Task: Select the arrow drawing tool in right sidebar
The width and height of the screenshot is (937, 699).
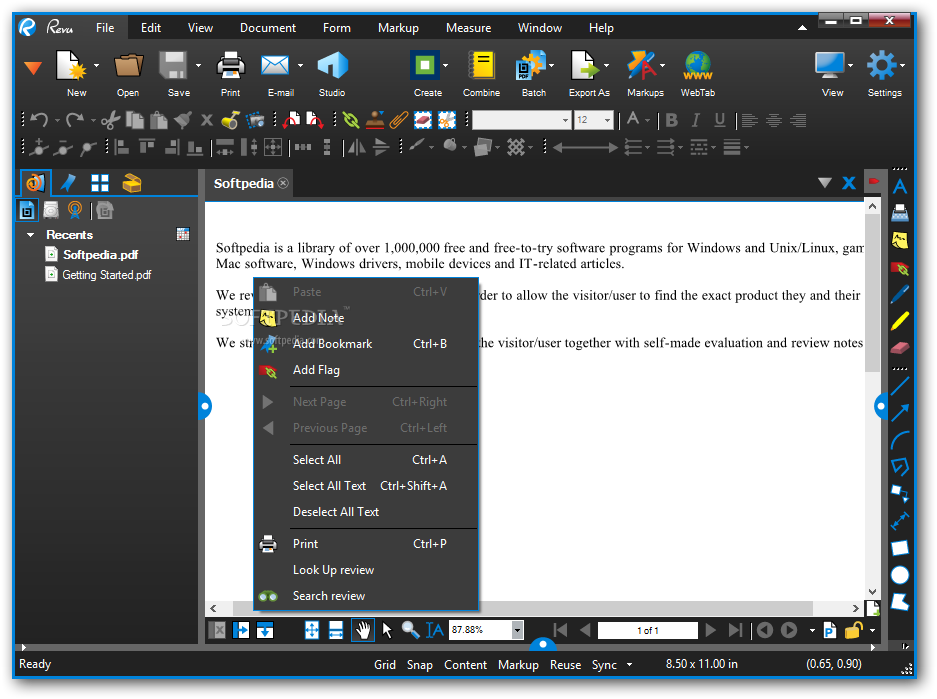Action: coord(900,412)
